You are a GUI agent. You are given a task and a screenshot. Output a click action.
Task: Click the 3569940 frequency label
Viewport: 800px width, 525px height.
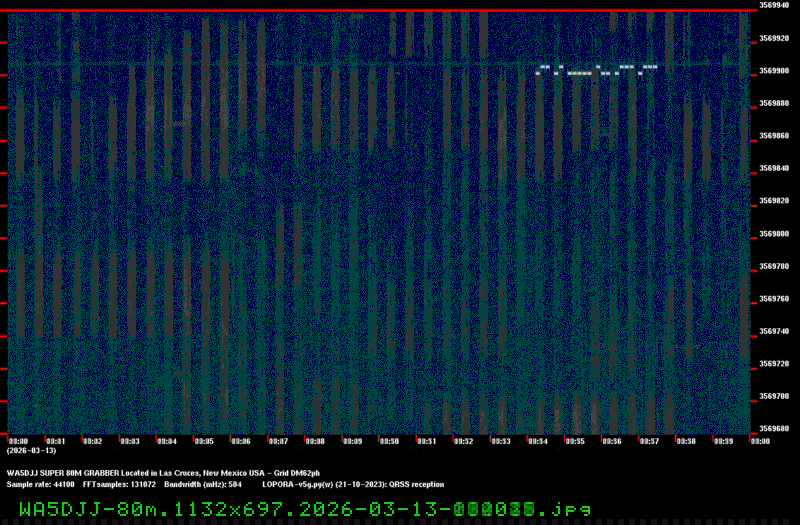(774, 6)
